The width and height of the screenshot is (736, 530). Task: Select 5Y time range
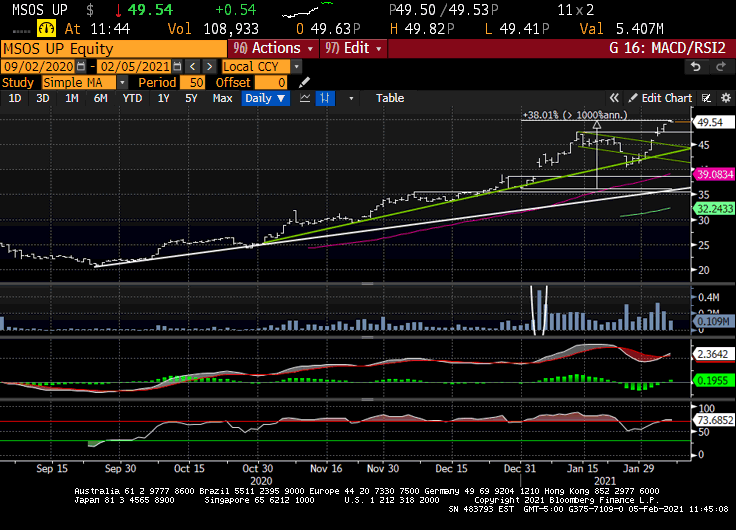(x=191, y=98)
